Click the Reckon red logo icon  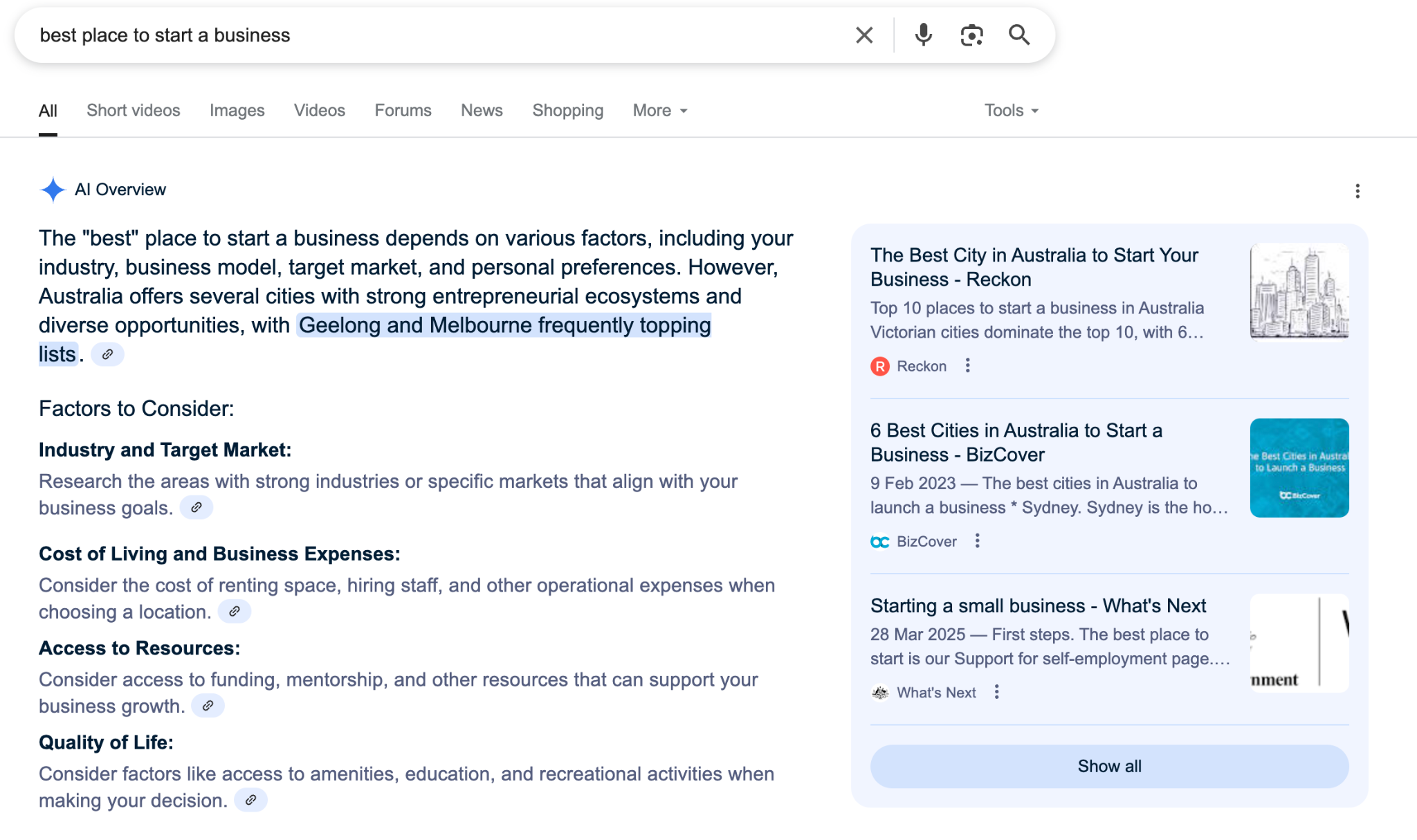pos(880,366)
